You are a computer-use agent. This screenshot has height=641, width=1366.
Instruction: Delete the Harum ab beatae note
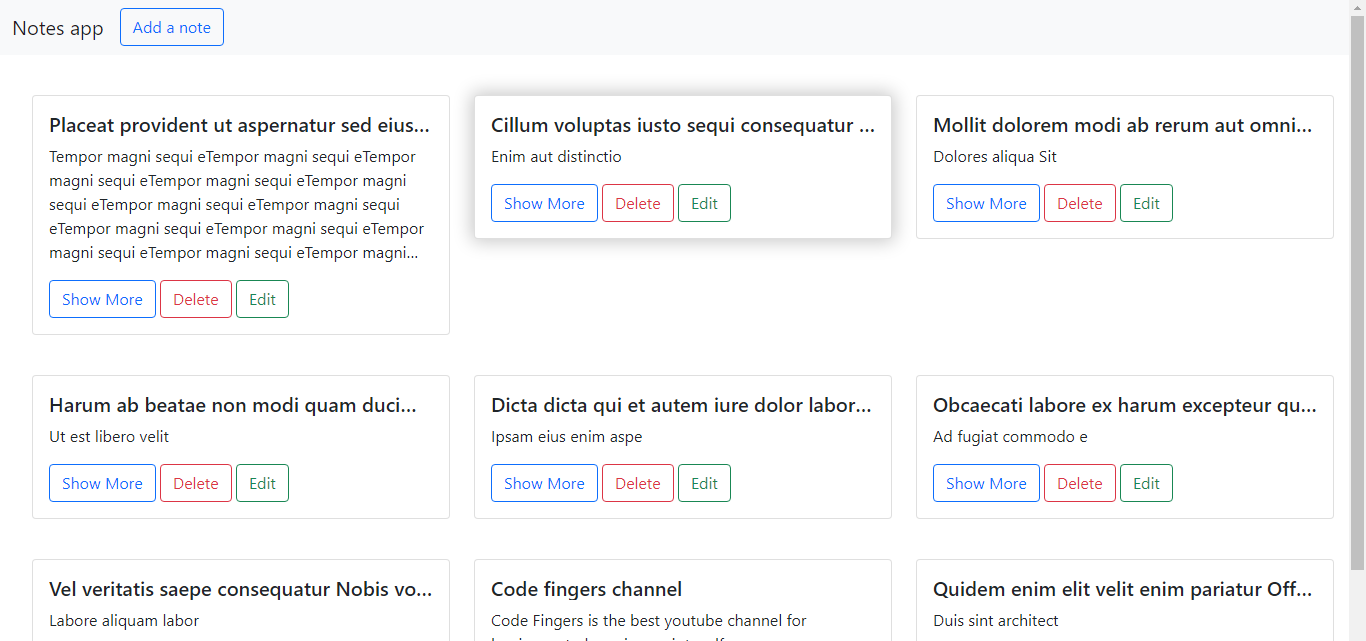pos(196,483)
